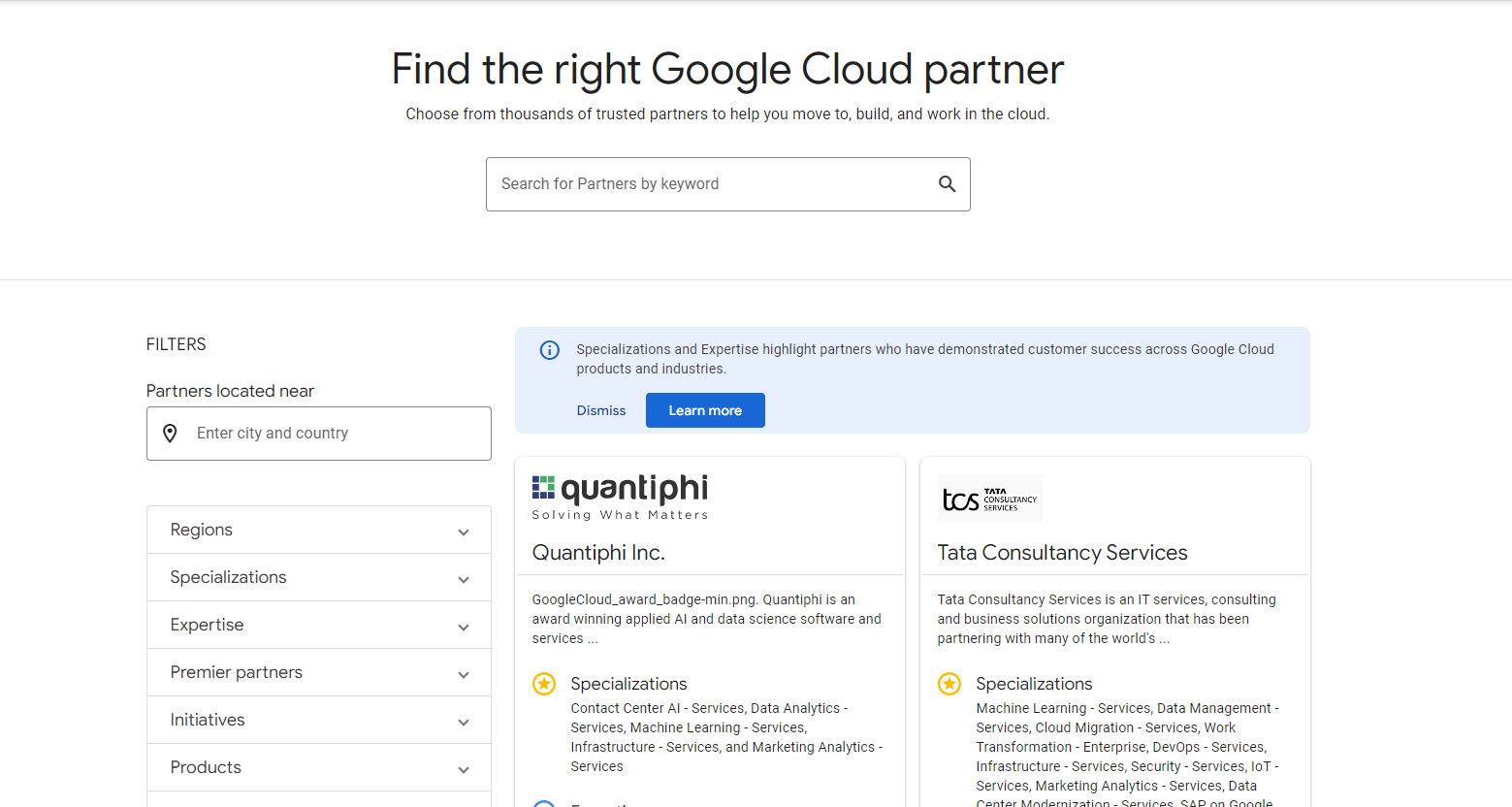Expand the Products filter

319,767
